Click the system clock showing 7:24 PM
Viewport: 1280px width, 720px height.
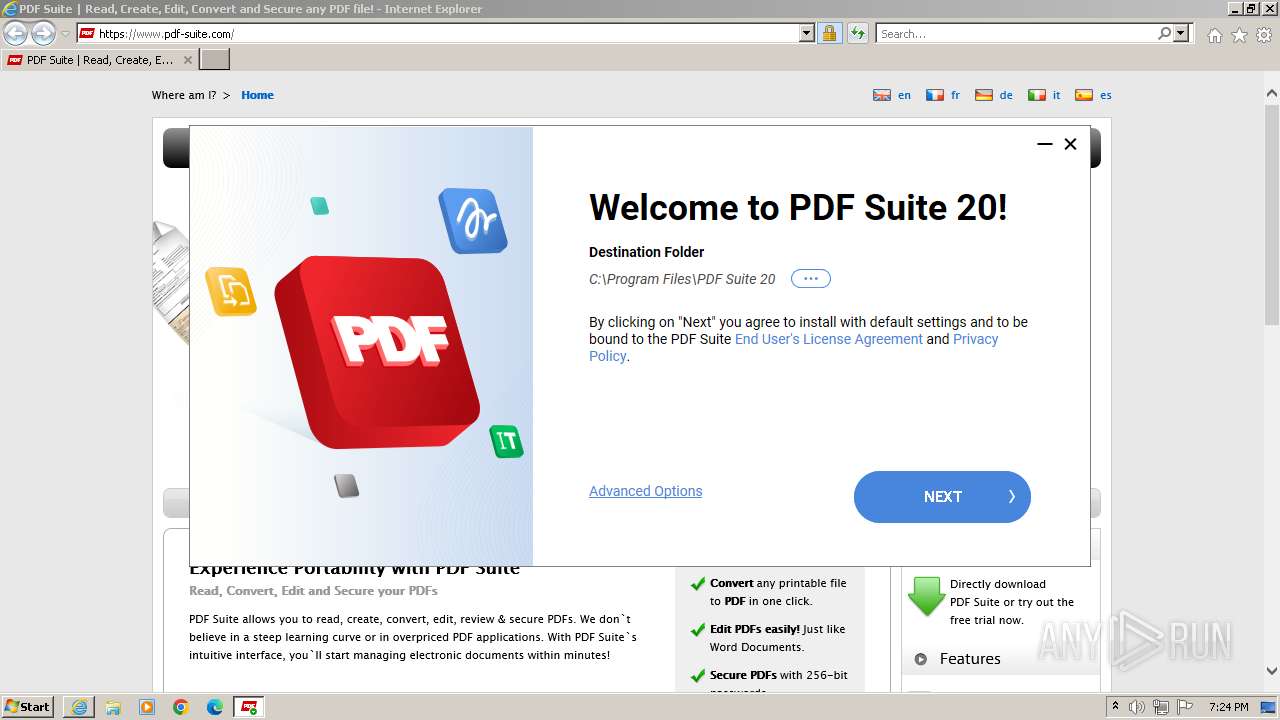coord(1229,707)
